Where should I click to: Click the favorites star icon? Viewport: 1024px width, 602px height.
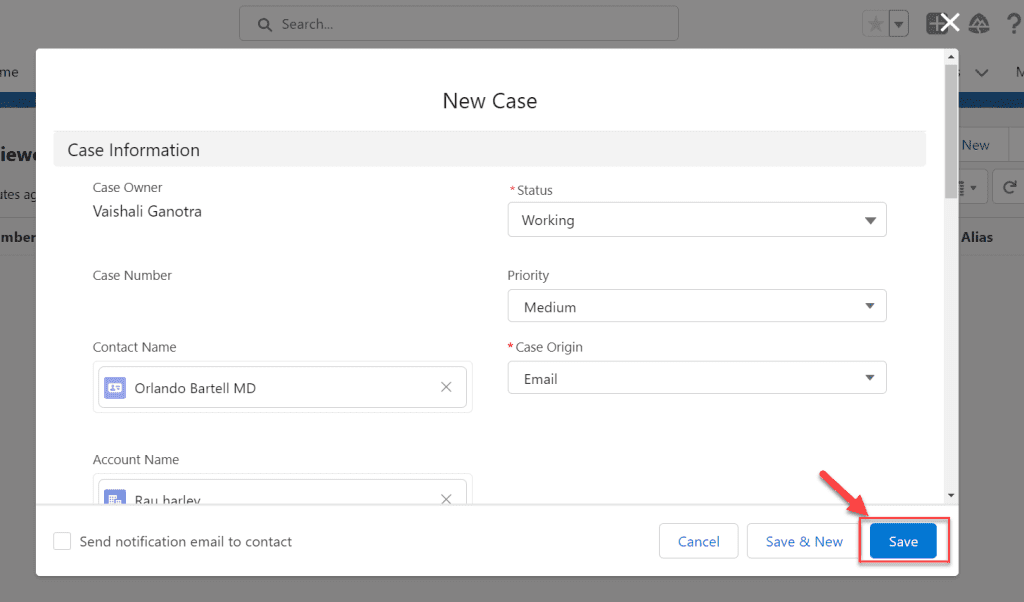tap(874, 22)
